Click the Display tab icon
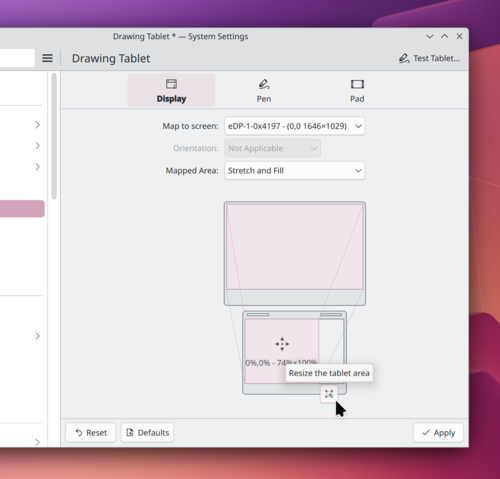 [x=171, y=84]
